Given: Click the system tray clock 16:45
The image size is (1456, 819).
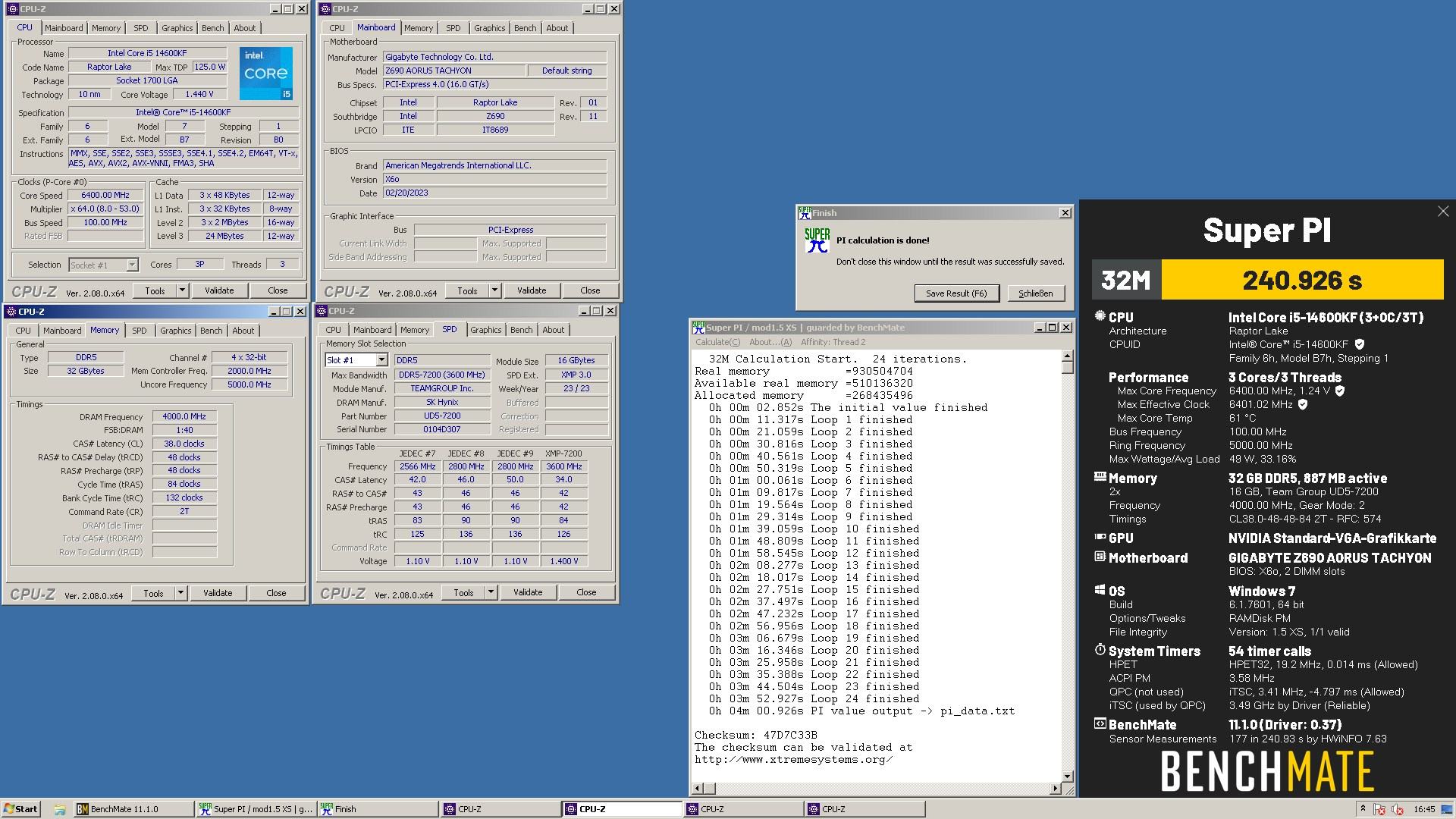Looking at the screenshot, I should coord(1424,809).
